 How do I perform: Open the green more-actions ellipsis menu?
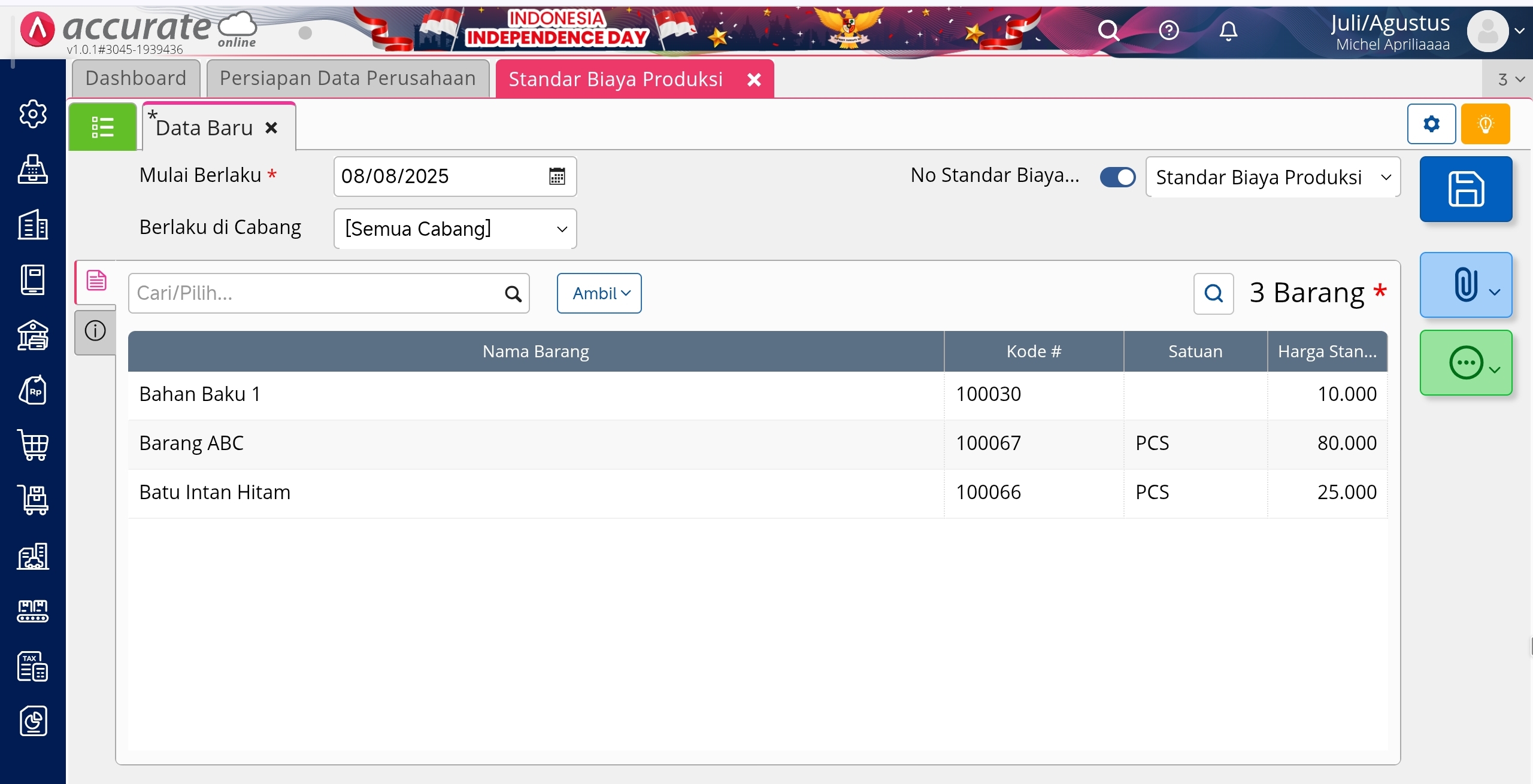[x=1465, y=363]
